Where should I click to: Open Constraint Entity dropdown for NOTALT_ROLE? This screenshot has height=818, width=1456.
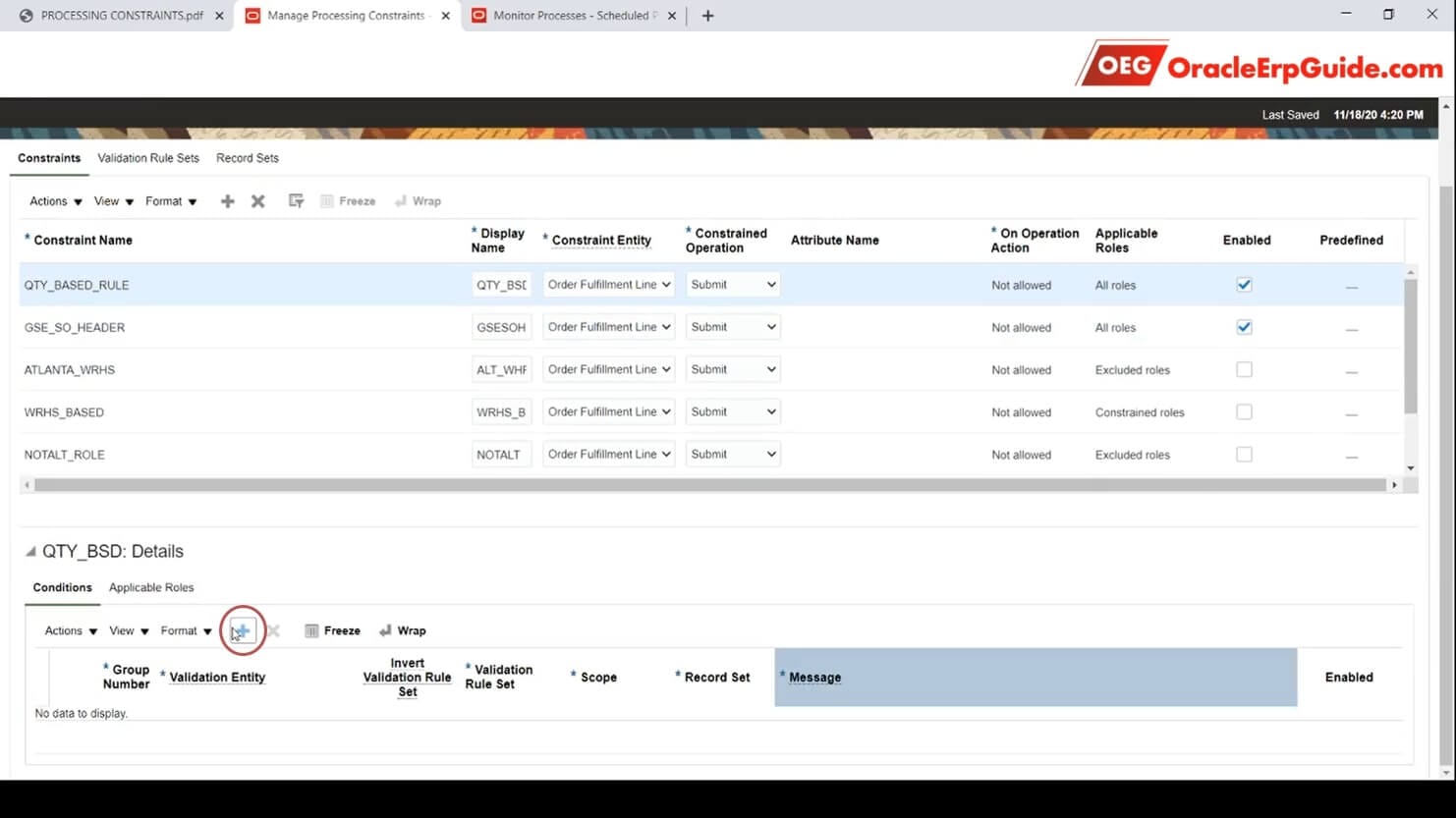tap(609, 454)
